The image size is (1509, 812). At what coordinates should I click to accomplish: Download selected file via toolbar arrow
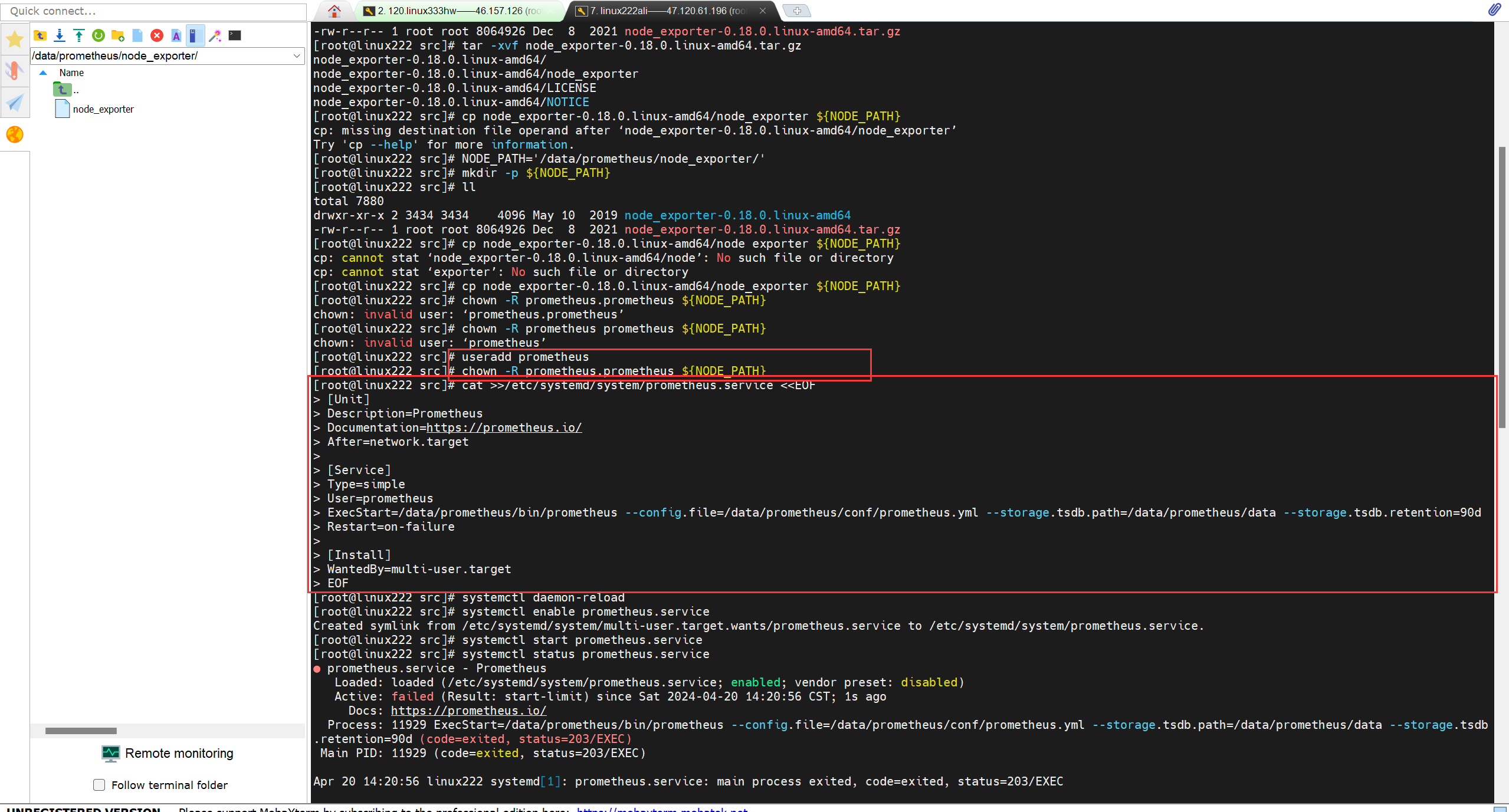click(x=60, y=35)
